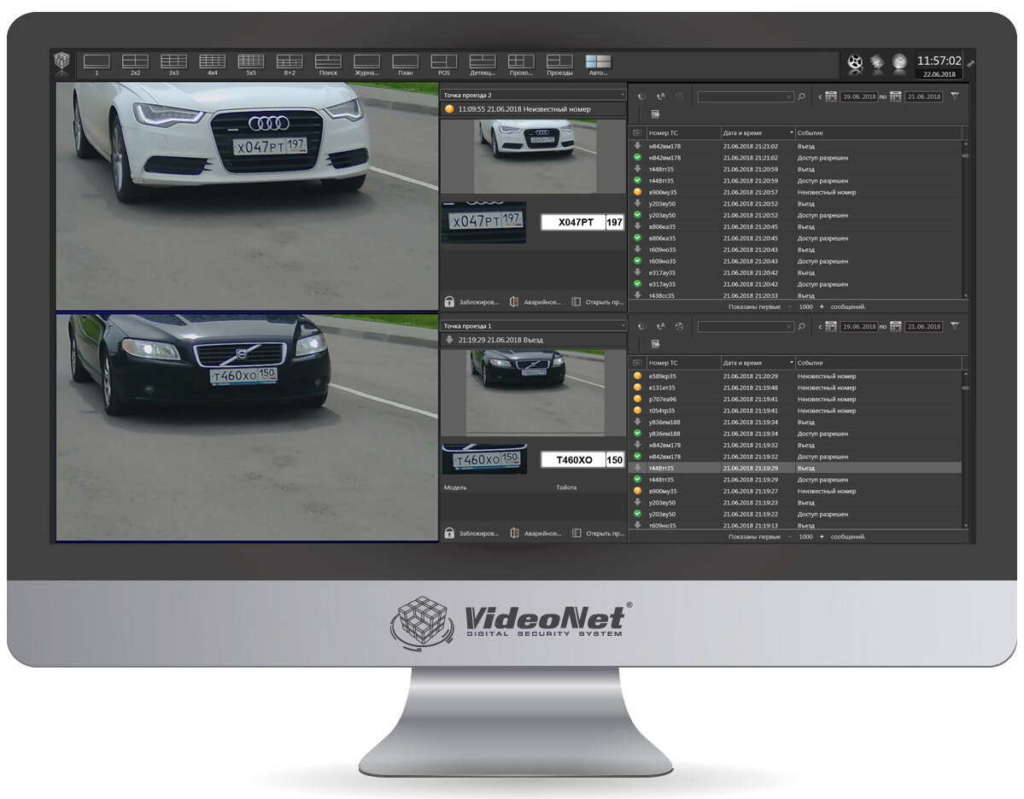Click the round globe icon beside the clock
The height and width of the screenshot is (799, 1024).
tap(900, 63)
